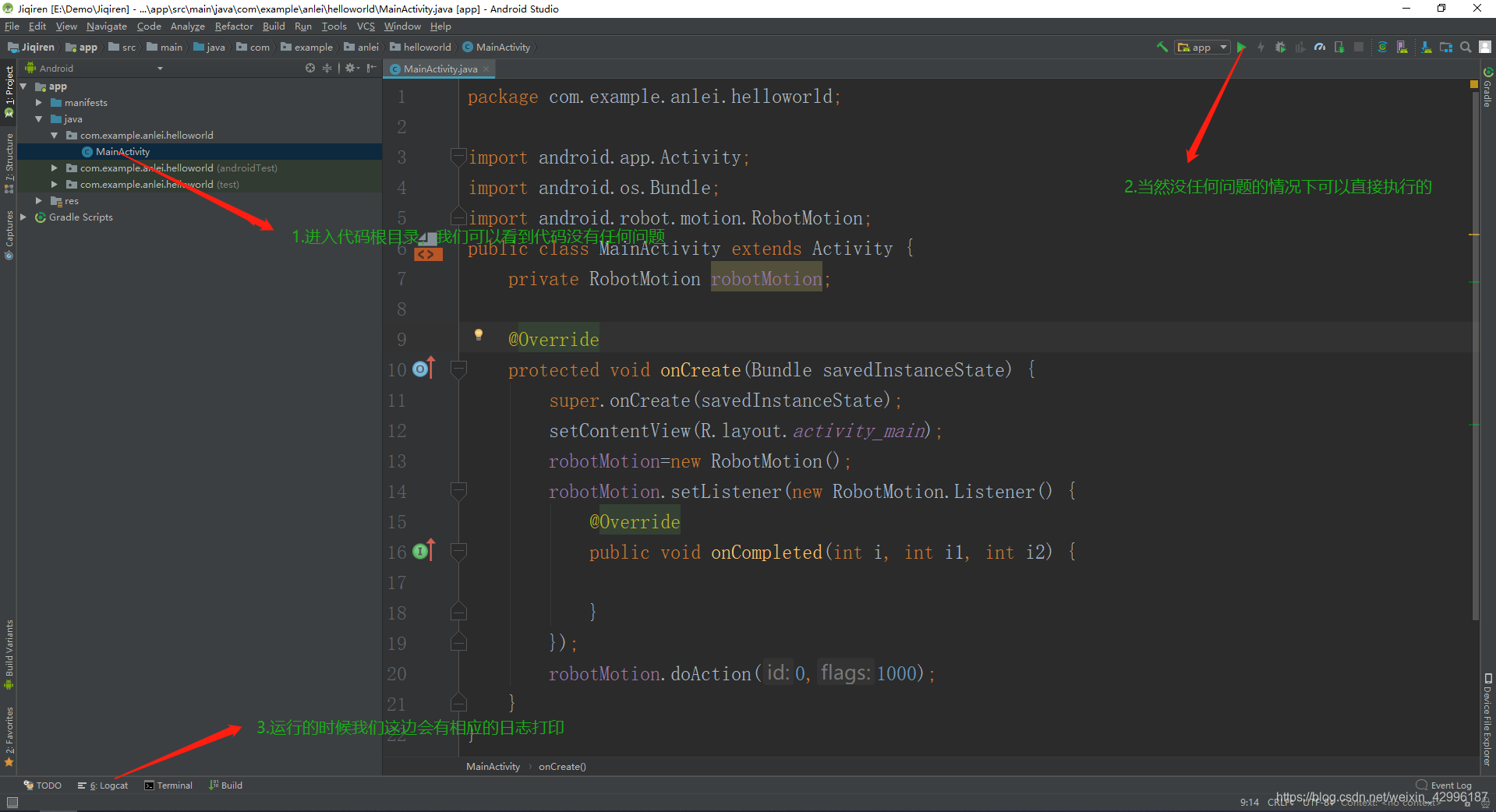The height and width of the screenshot is (812, 1496).
Task: Open the app run configuration dropdown
Action: click(1202, 48)
